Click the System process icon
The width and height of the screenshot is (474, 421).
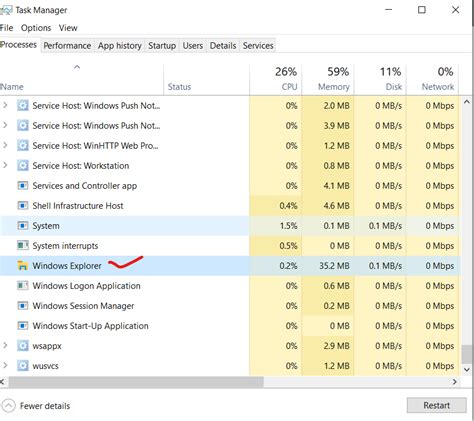pos(22,226)
